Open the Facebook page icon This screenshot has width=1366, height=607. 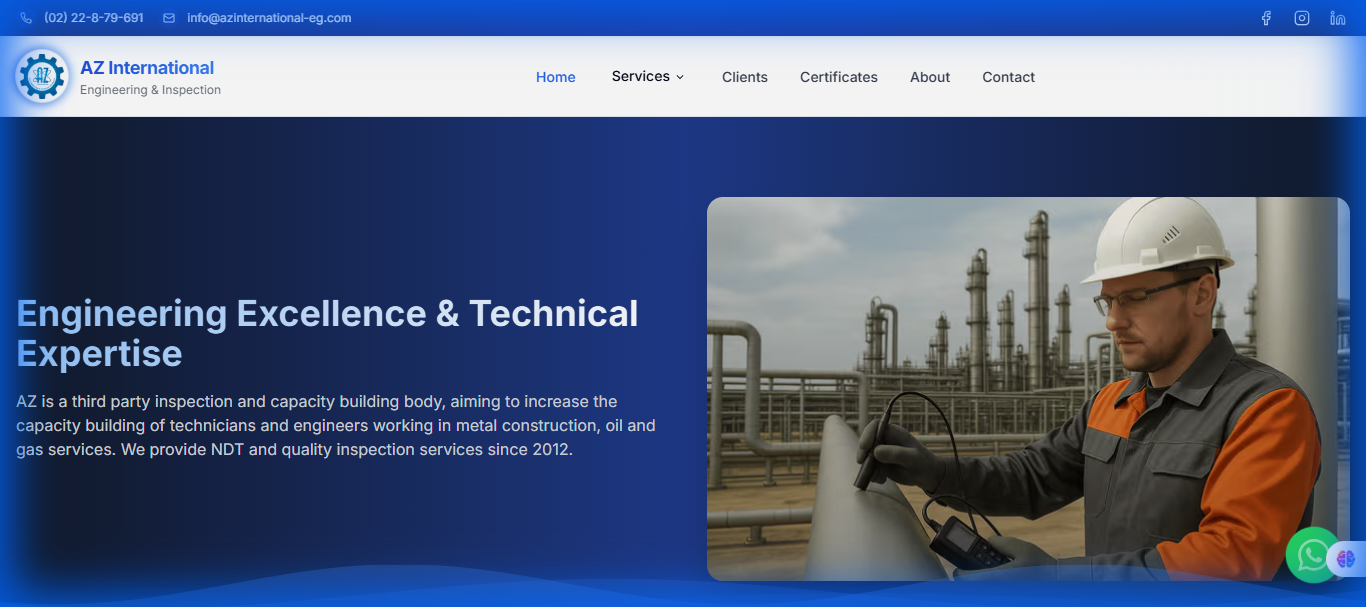[x=1266, y=17]
